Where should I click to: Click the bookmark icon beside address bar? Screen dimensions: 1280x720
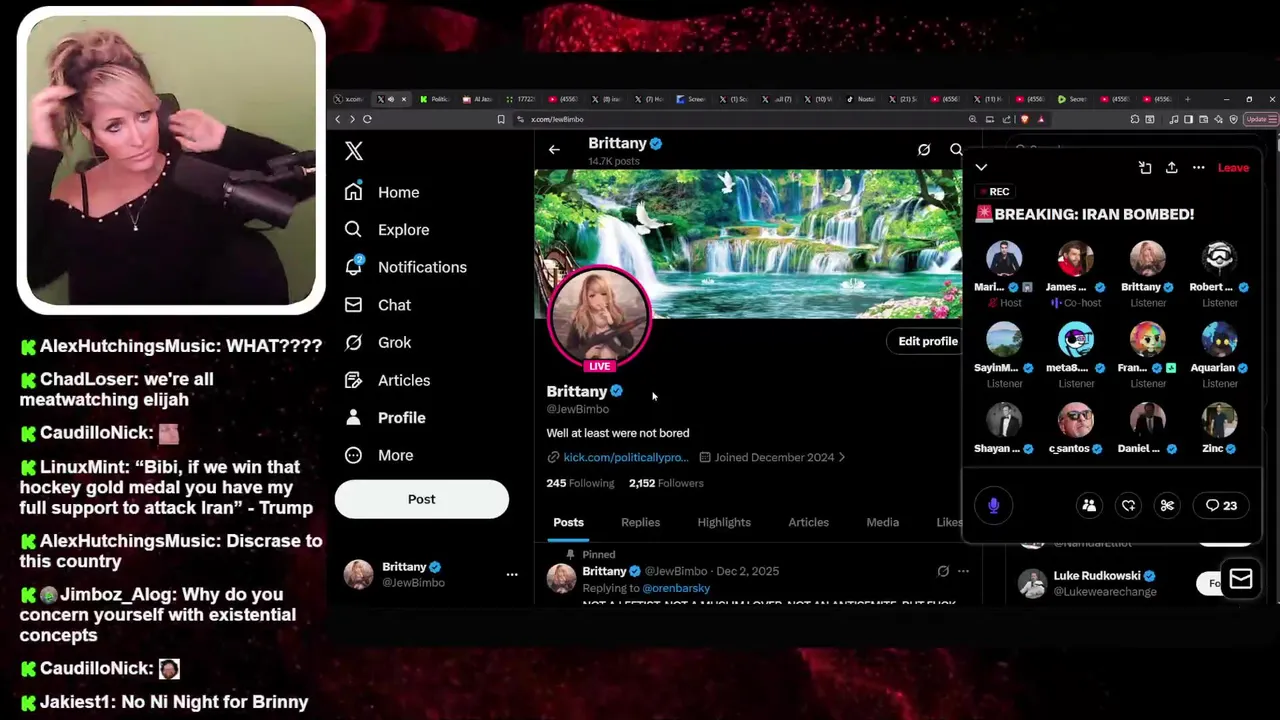[501, 119]
